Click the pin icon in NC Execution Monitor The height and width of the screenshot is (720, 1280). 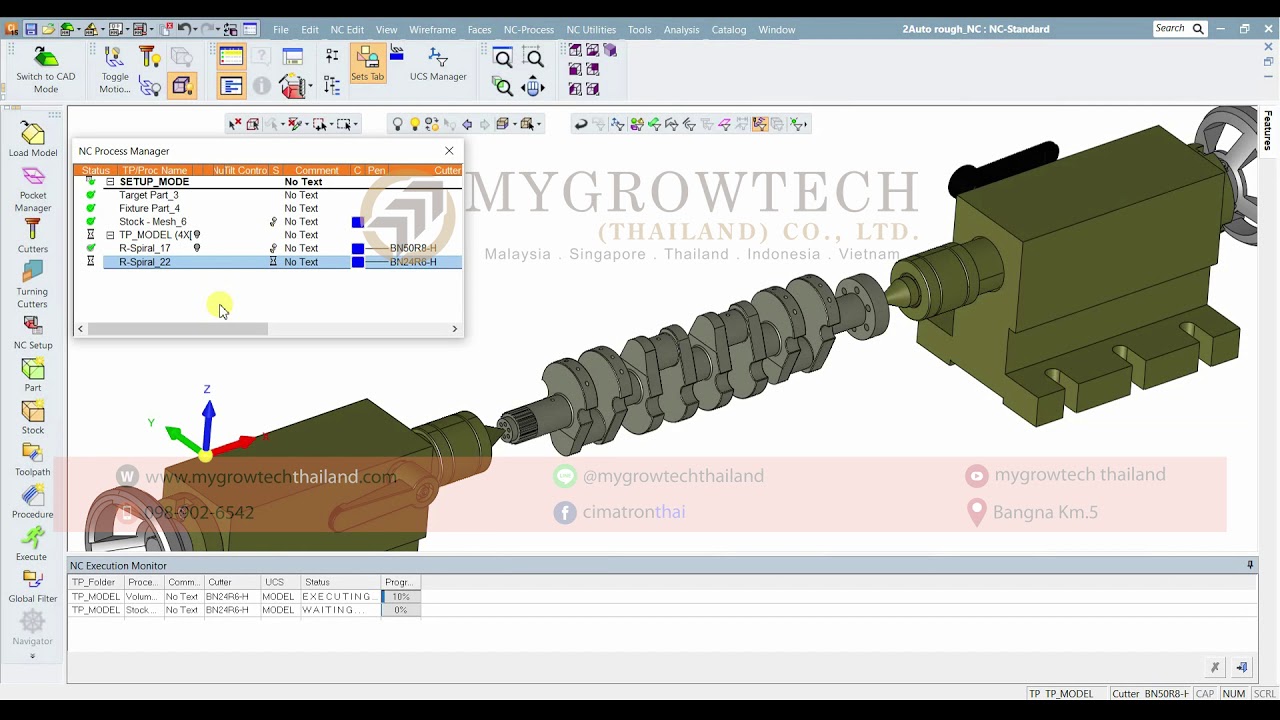tap(1250, 566)
